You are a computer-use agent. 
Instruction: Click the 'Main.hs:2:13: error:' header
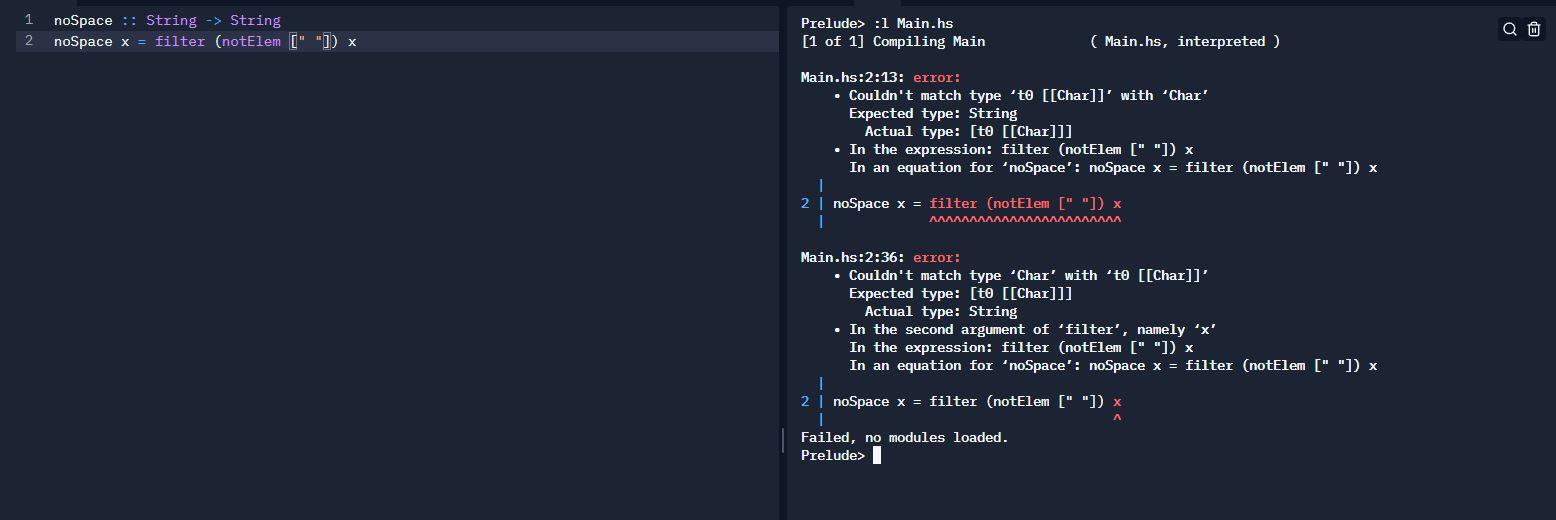(881, 77)
